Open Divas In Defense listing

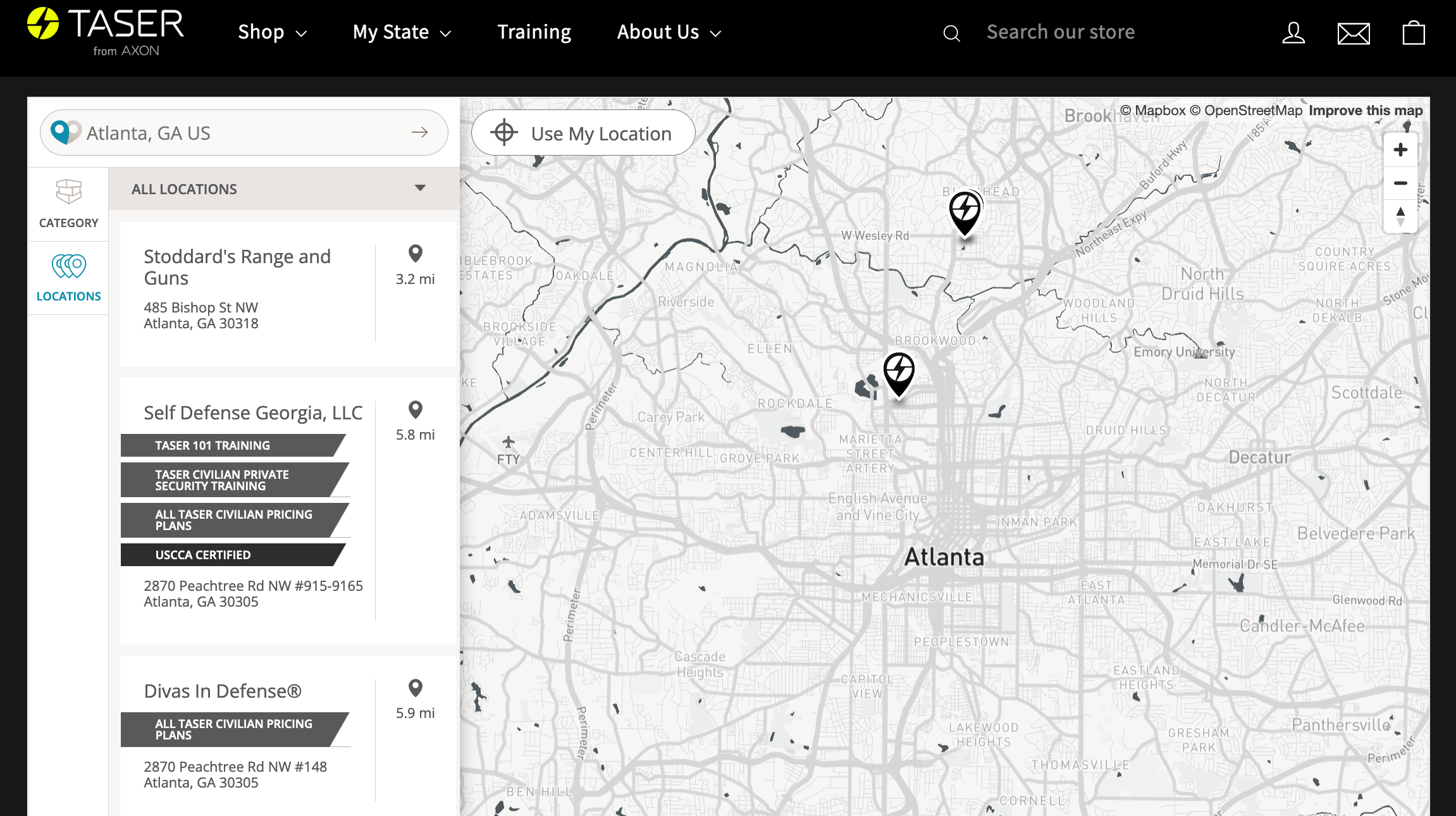[223, 691]
